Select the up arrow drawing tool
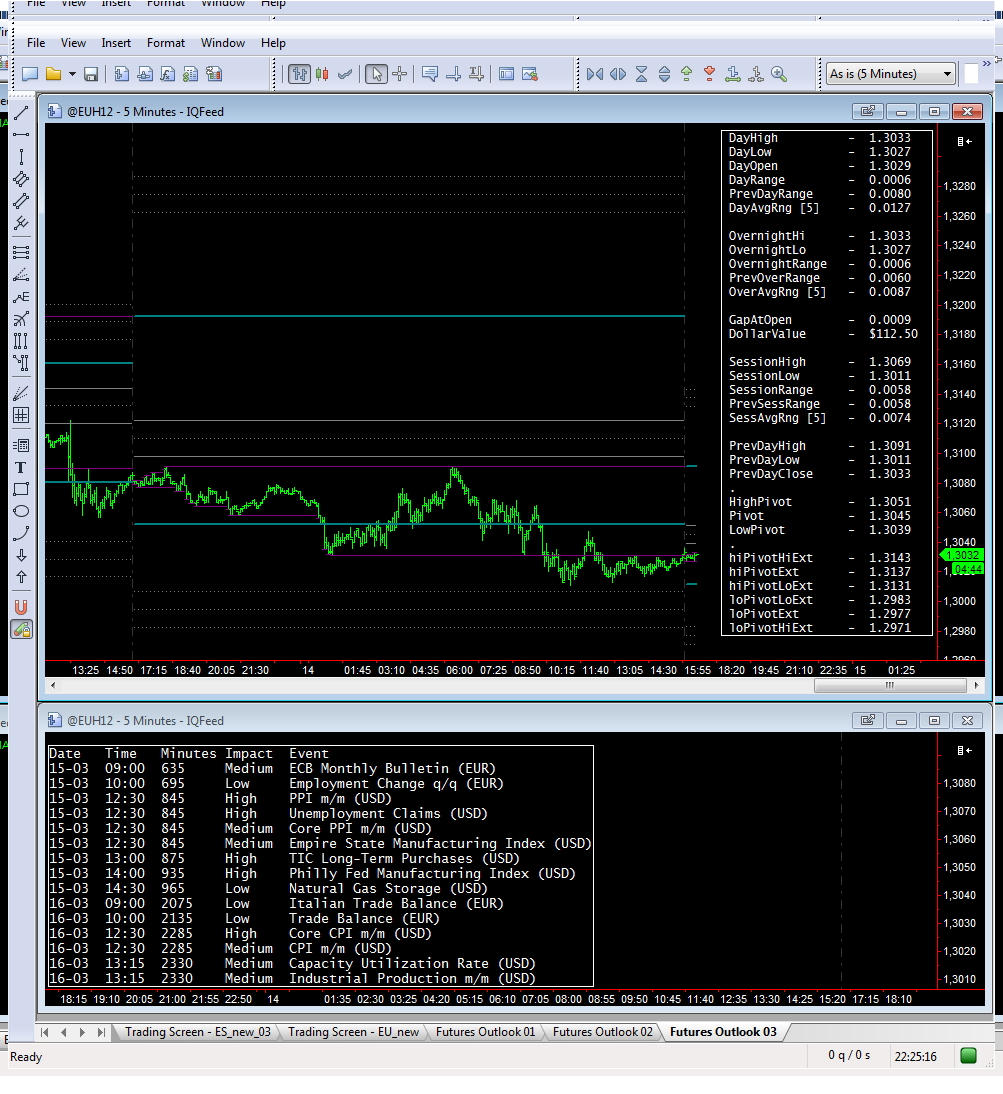Screen dimensions: 1003x1094 [x=21, y=578]
